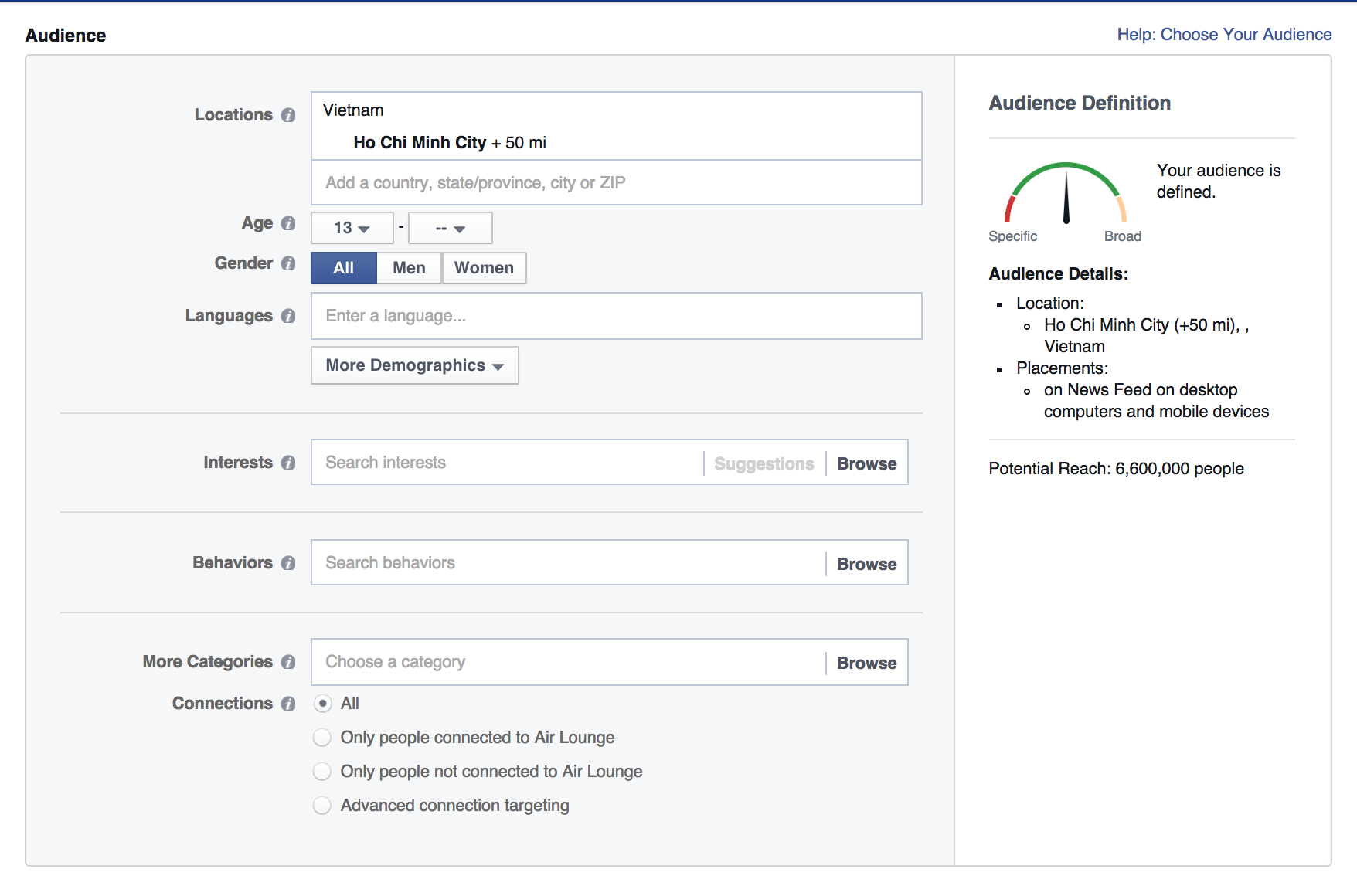
Task: Open the maximum age dropdown
Action: click(x=451, y=228)
